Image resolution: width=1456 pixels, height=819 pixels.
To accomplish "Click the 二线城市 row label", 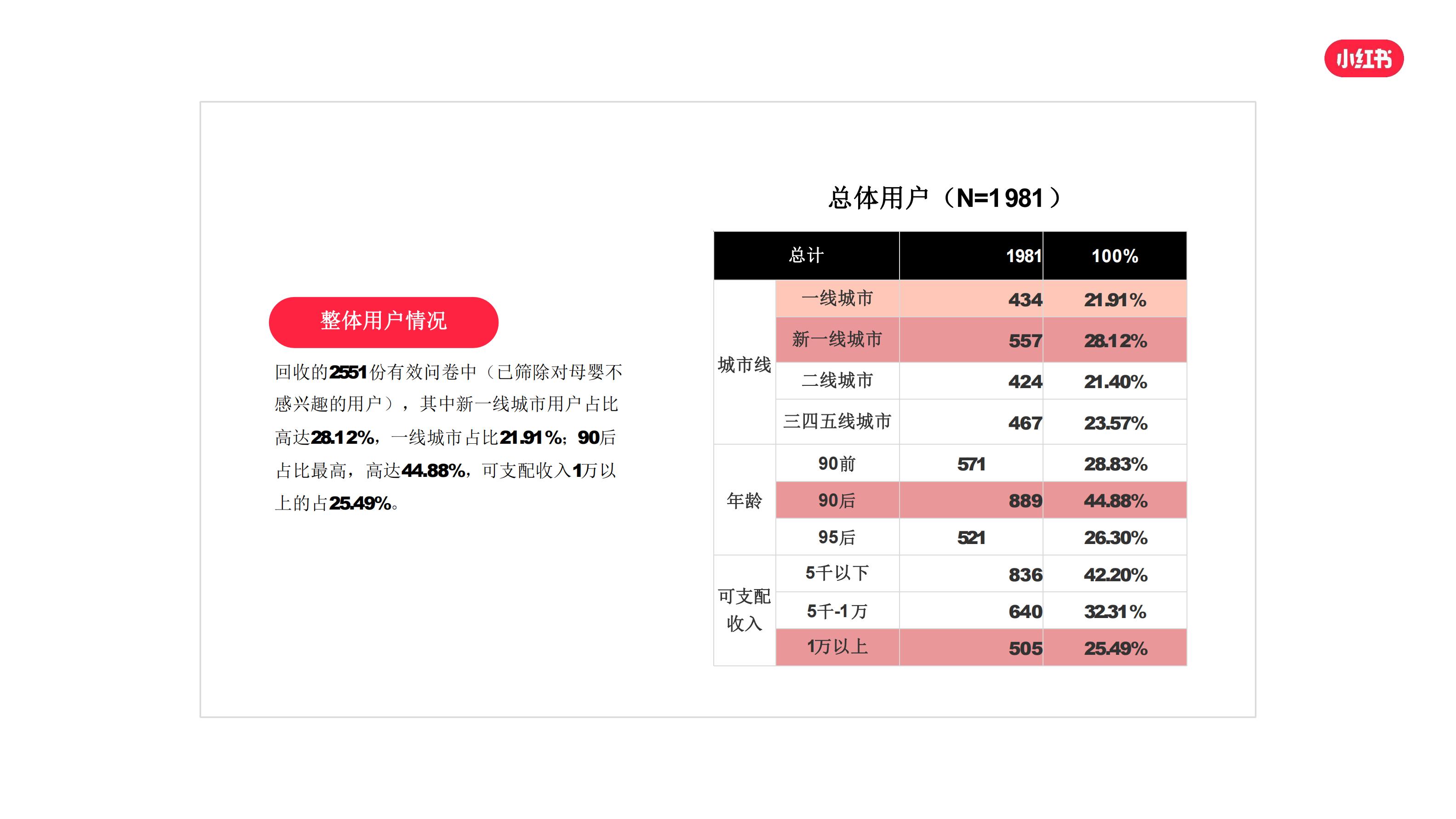I will tap(837, 380).
